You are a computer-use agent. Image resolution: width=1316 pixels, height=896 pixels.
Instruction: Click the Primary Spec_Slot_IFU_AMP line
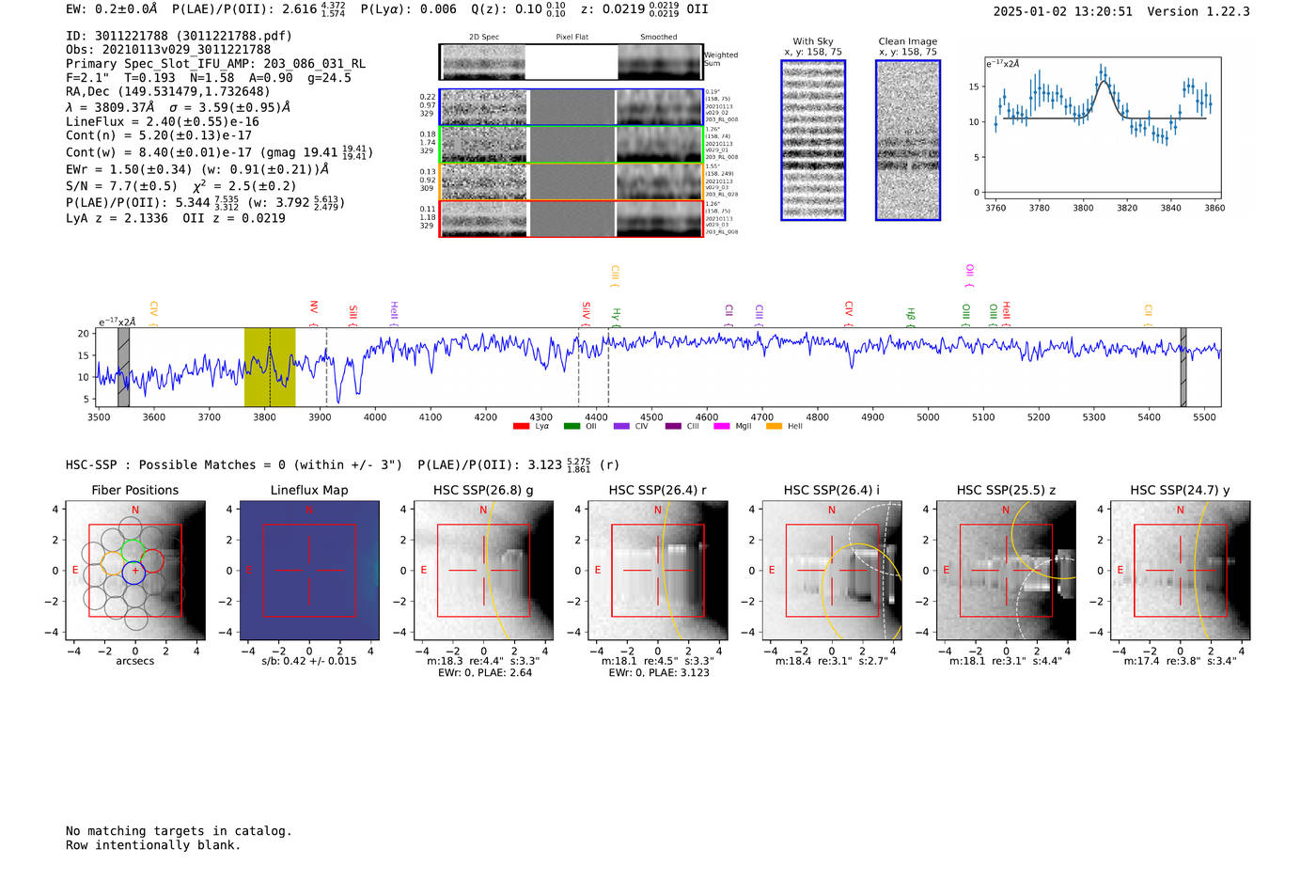click(215, 64)
